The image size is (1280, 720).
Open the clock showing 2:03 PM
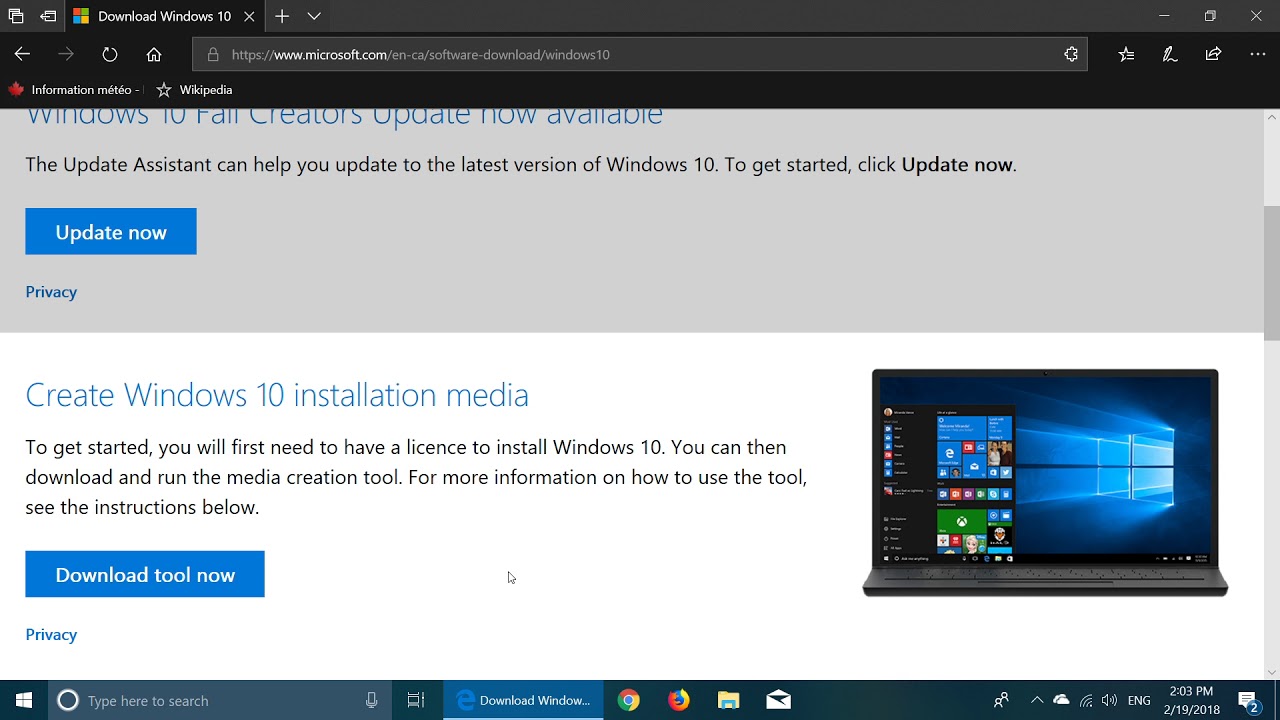1191,700
